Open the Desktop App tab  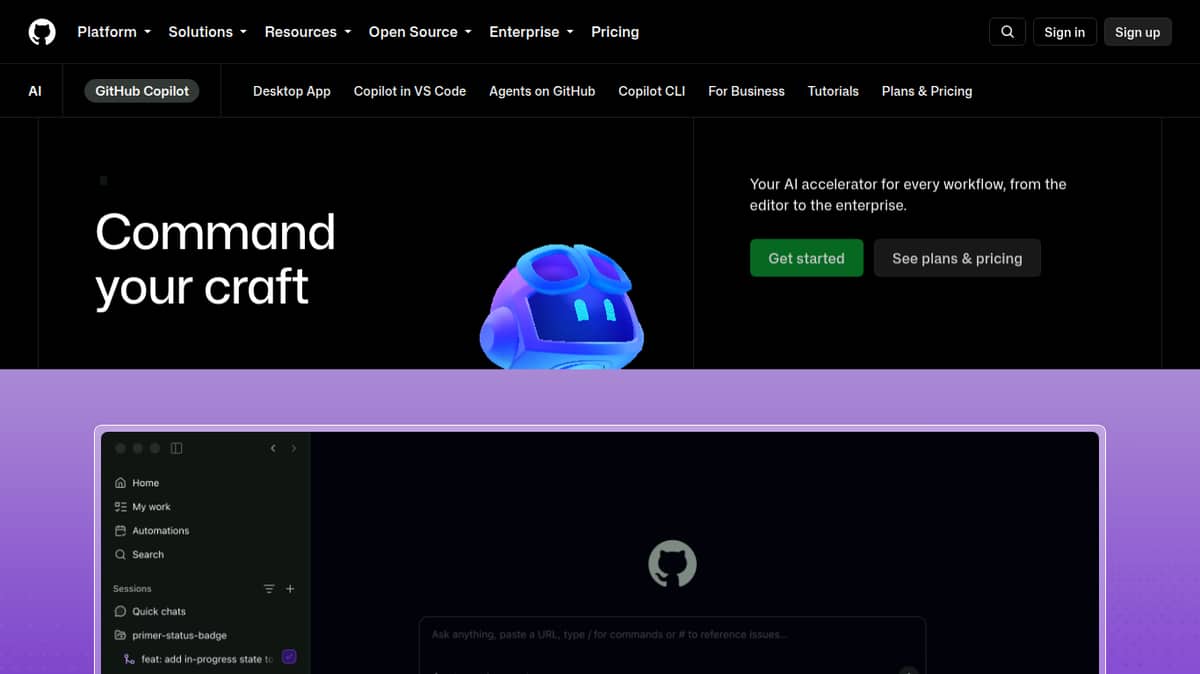tap(292, 91)
